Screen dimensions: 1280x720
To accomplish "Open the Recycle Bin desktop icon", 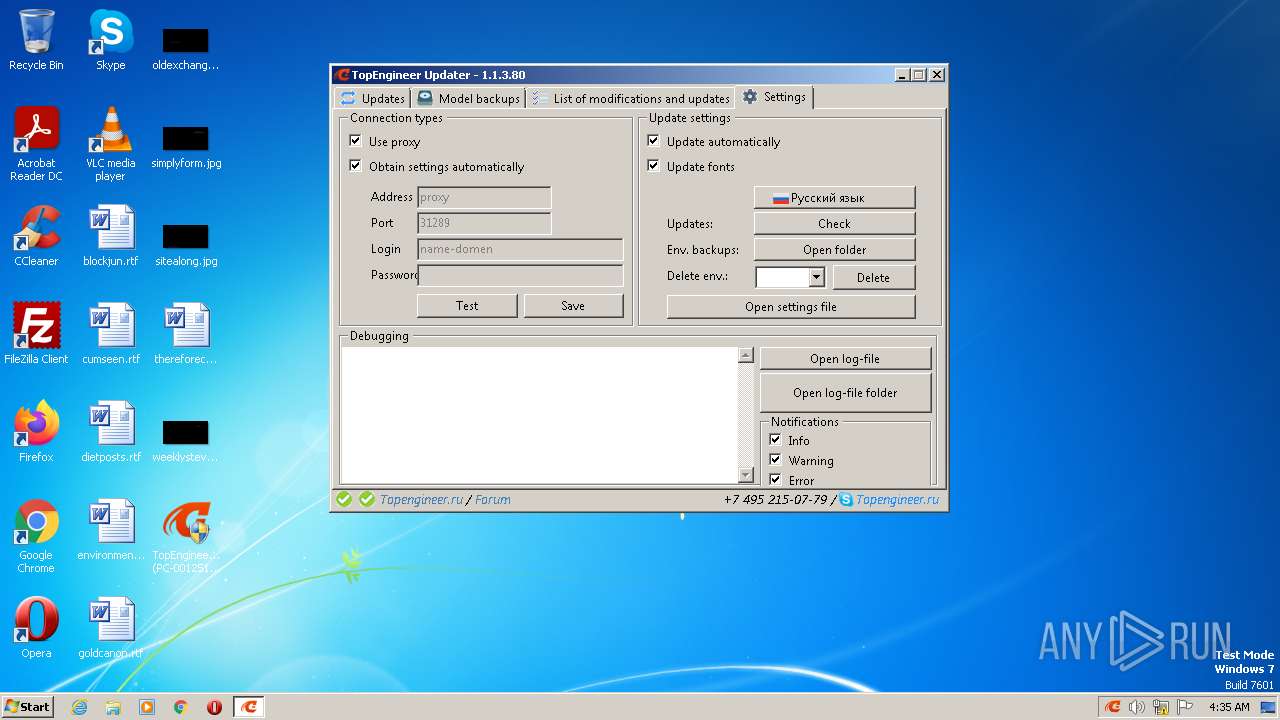I will (36, 40).
